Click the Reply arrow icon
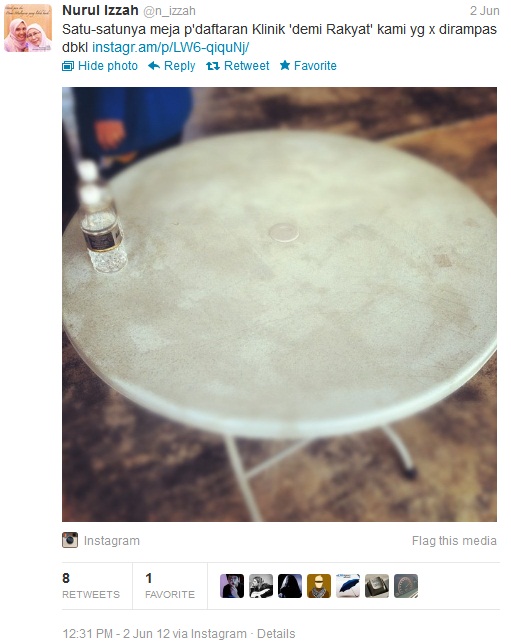The image size is (511, 643). pyautogui.click(x=154, y=66)
